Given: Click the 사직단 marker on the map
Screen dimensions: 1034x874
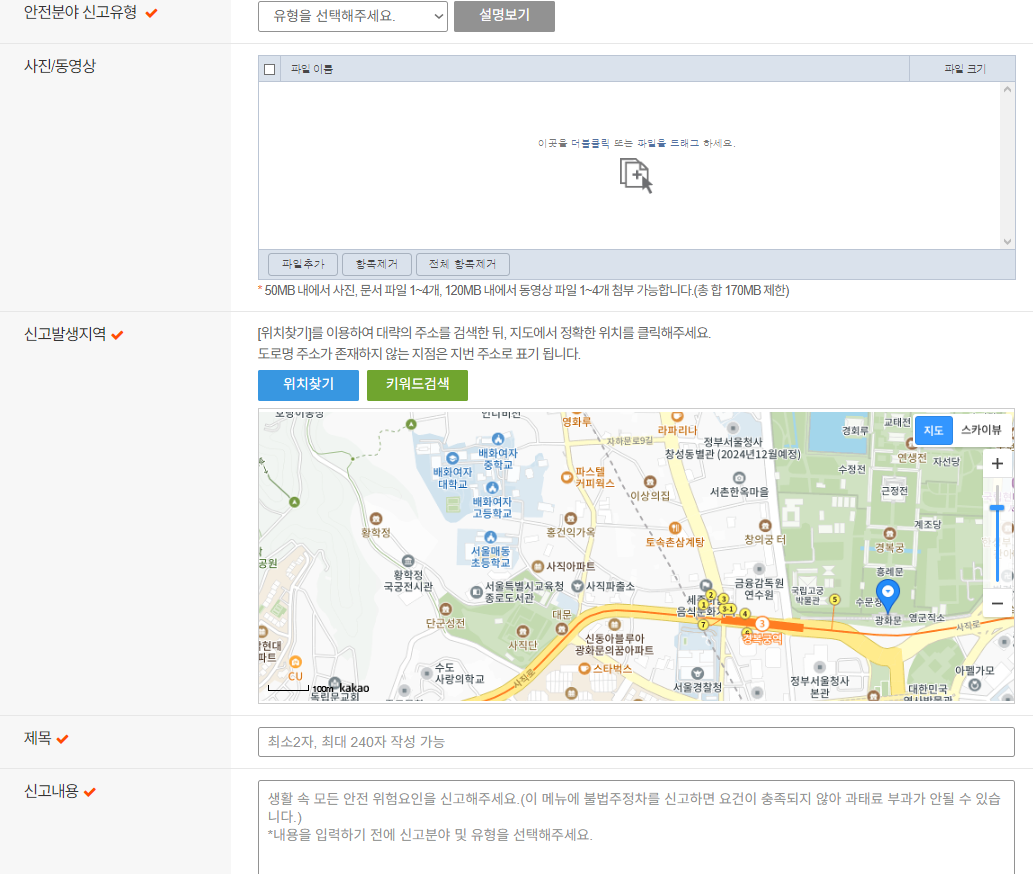Looking at the screenshot, I should pos(522,631).
